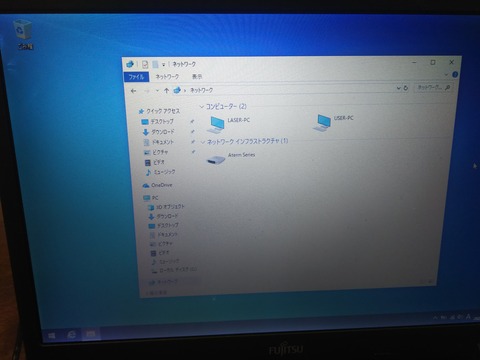Select クイック アクセス in the navigation pane

click(x=160, y=111)
